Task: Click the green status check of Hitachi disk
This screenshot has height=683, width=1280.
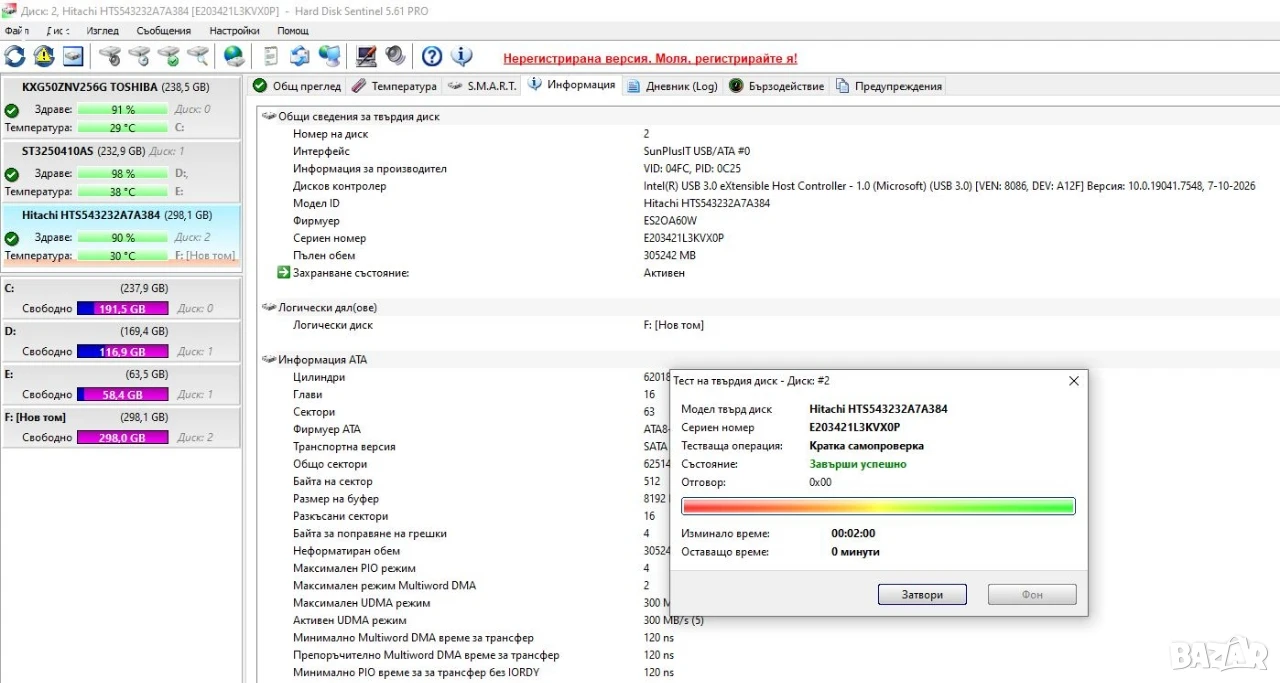Action: tap(11, 238)
